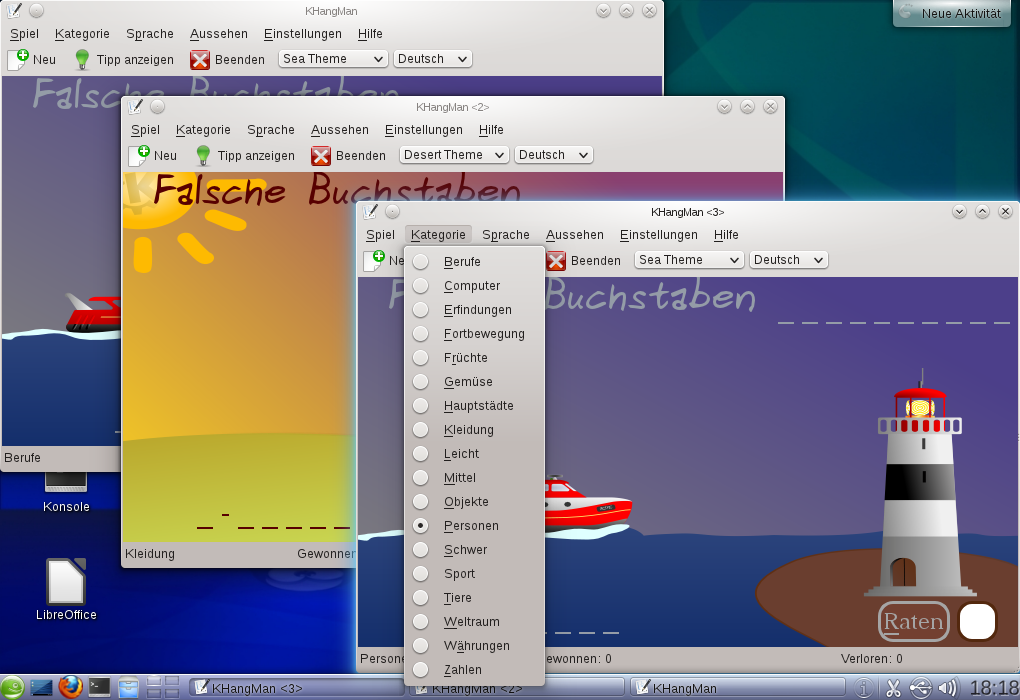1020x700 pixels.
Task: Click Tipp anzeigen lightbulb in rear KHangMan window
Action: [x=82, y=59]
